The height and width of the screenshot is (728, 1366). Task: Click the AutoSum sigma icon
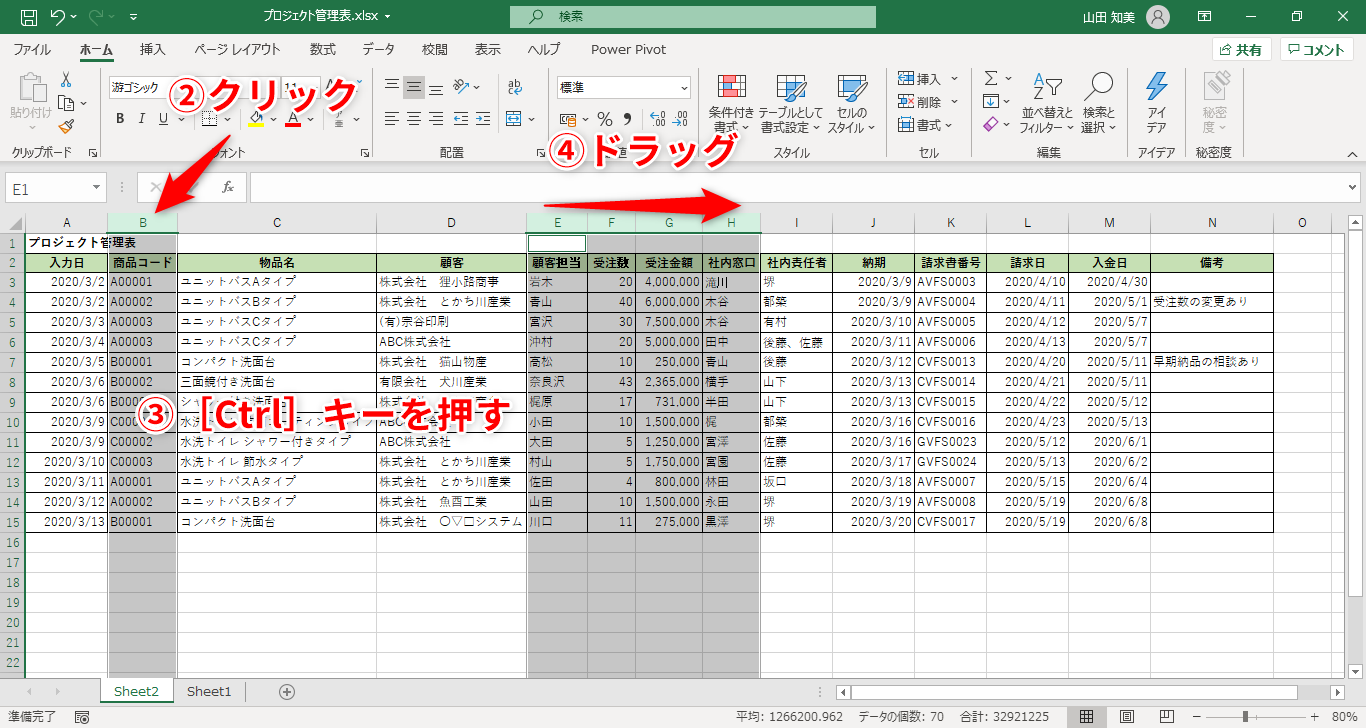991,78
